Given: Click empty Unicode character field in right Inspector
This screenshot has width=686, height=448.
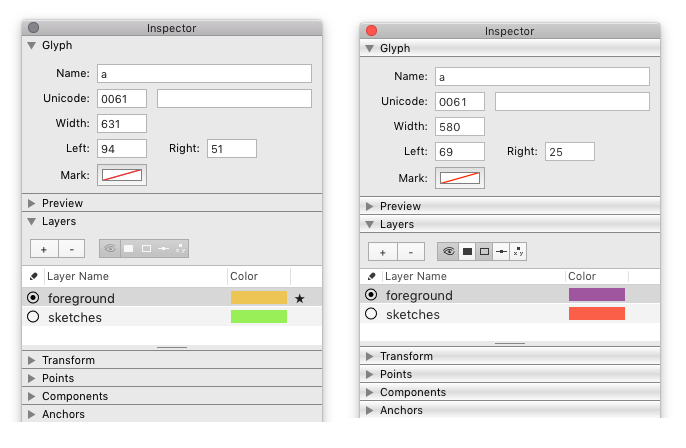Looking at the screenshot, I should (572, 102).
